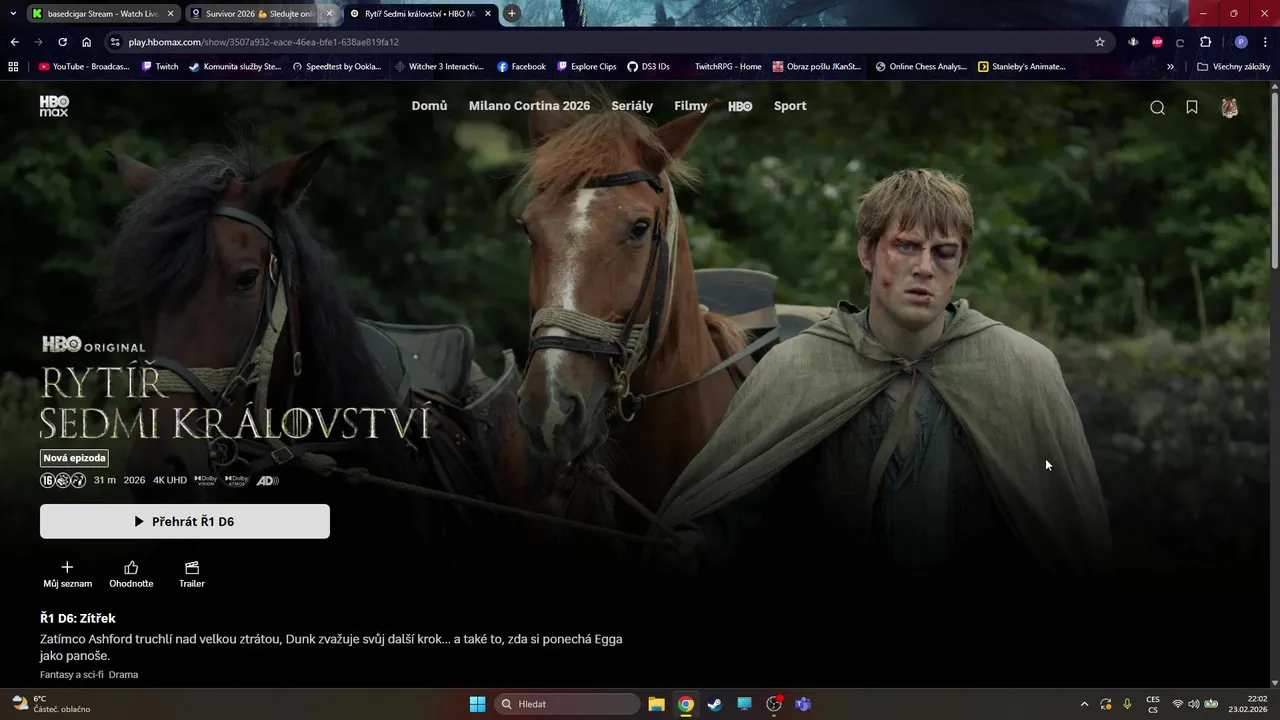
Task: Add show to Můj seznam
Action: click(x=67, y=574)
